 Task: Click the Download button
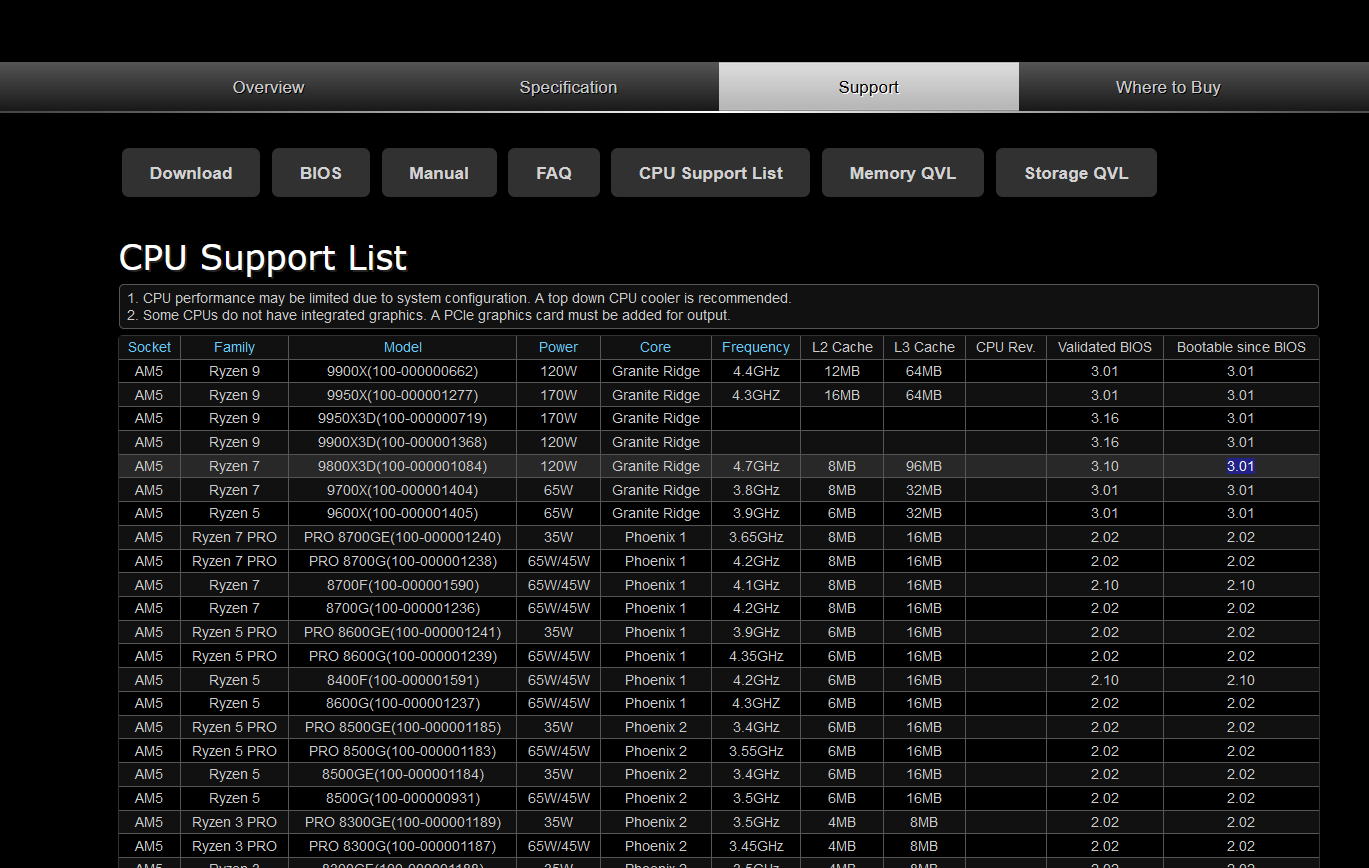pyautogui.click(x=191, y=173)
